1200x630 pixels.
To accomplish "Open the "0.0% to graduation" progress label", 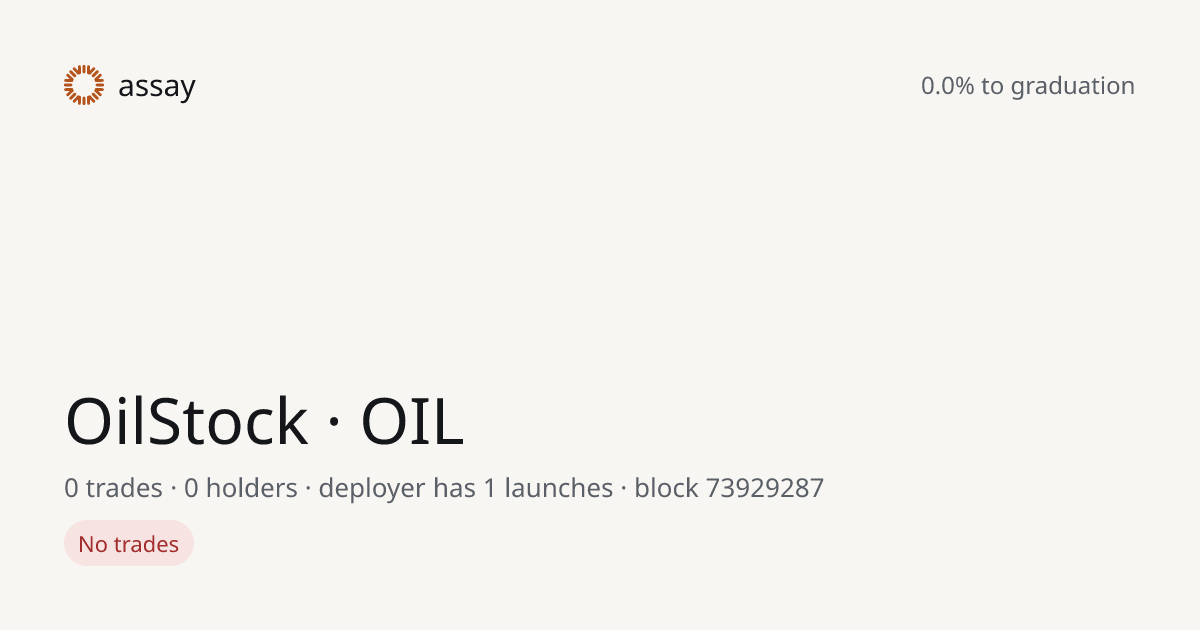I will (x=1028, y=86).
